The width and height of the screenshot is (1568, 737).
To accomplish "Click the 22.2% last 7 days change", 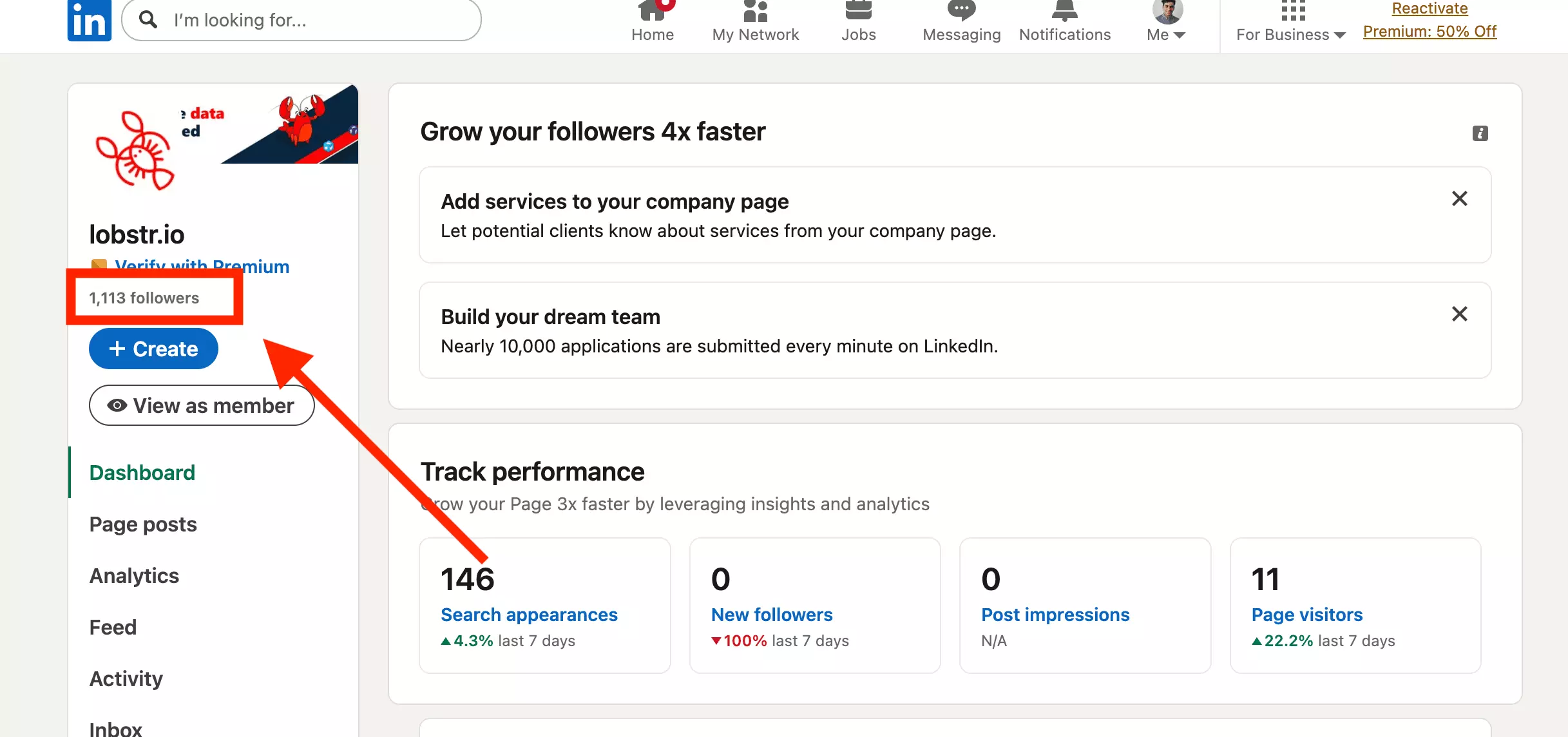I will (1323, 641).
